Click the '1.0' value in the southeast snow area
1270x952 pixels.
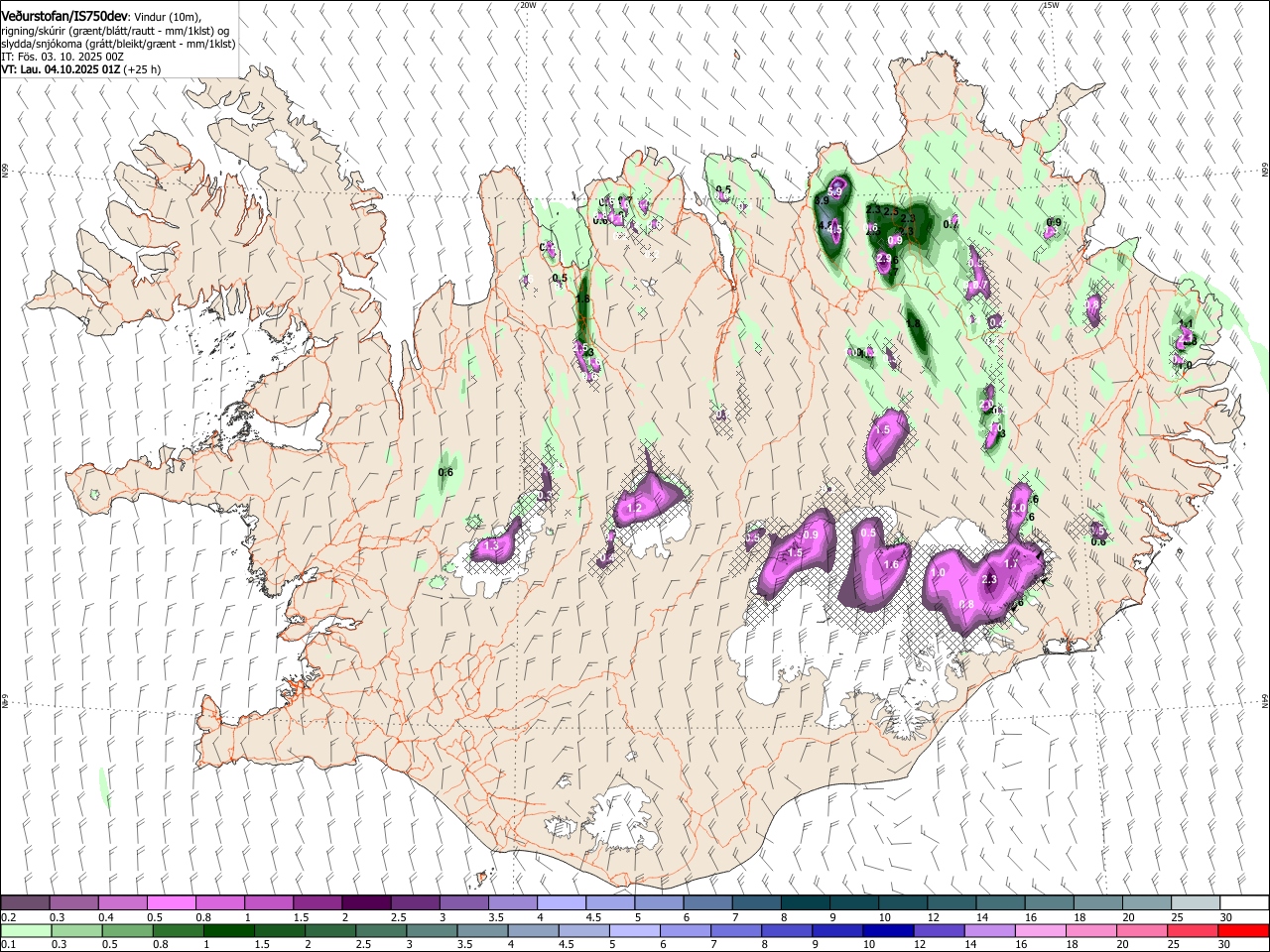tap(939, 573)
